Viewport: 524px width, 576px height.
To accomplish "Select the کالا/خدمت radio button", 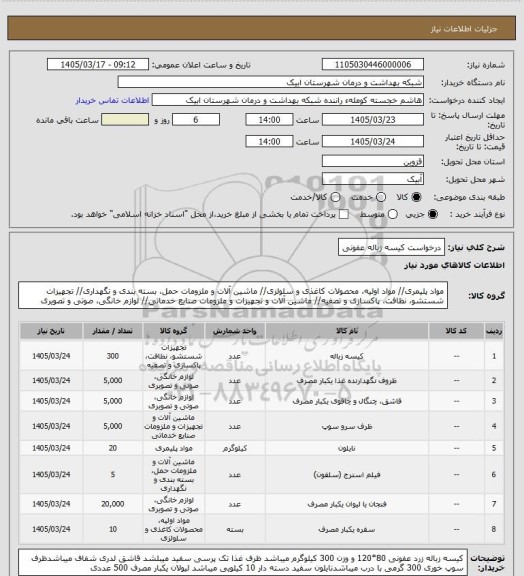I will 335,197.
